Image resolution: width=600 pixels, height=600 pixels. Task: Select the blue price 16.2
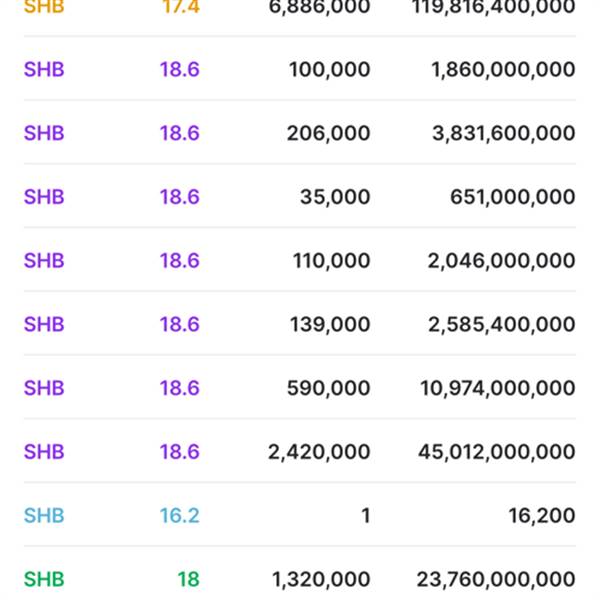(x=179, y=516)
